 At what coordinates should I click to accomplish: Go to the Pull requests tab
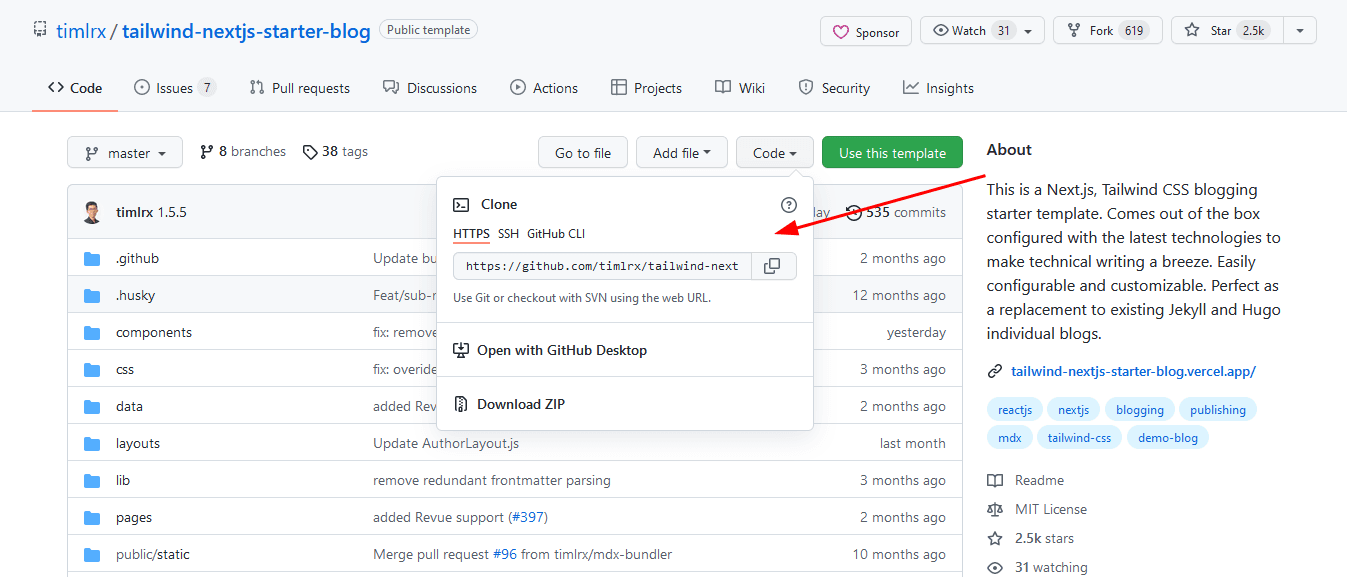[300, 88]
